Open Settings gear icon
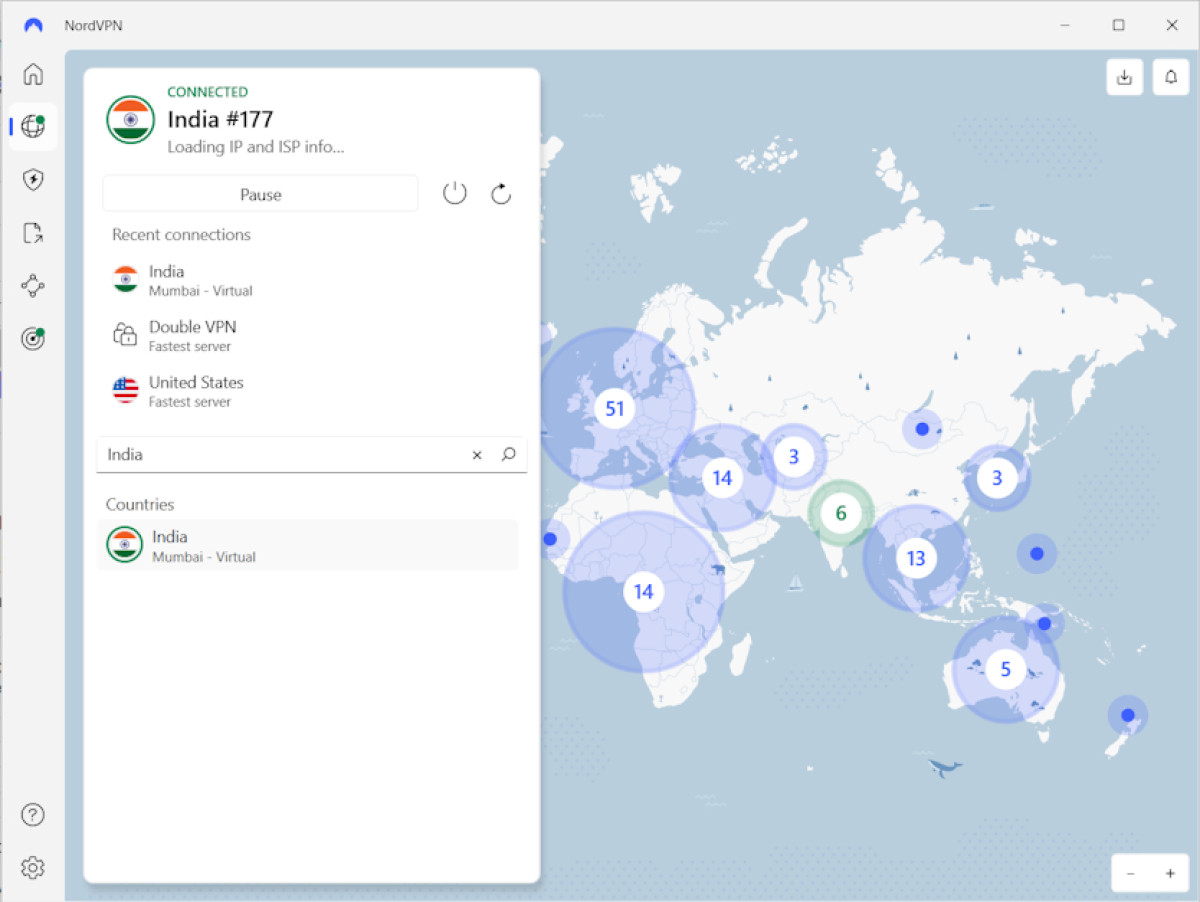The width and height of the screenshot is (1200, 902). pos(33,867)
